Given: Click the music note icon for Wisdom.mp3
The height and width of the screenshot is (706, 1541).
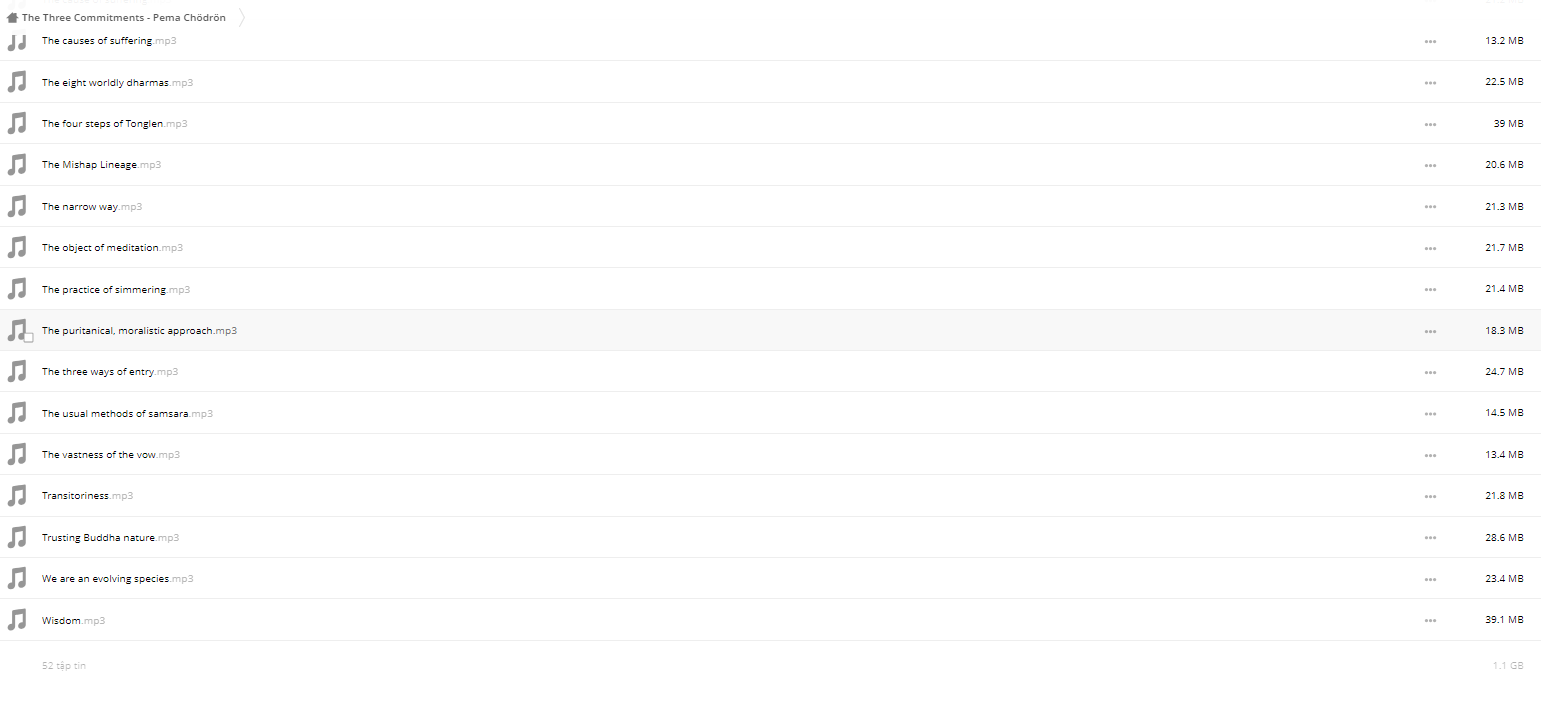Looking at the screenshot, I should pos(17,620).
